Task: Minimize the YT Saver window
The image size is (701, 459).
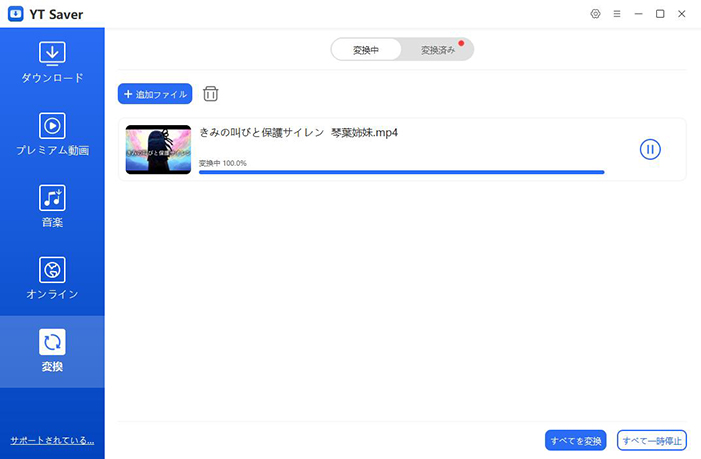Action: [638, 14]
